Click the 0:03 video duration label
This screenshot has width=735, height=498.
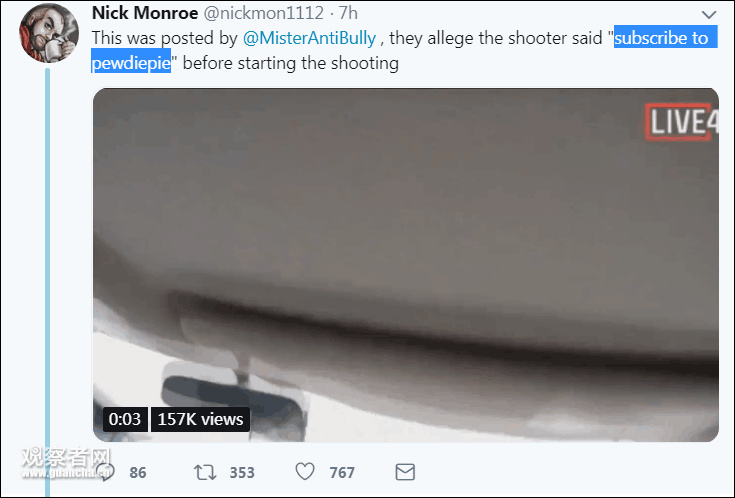pyautogui.click(x=125, y=419)
